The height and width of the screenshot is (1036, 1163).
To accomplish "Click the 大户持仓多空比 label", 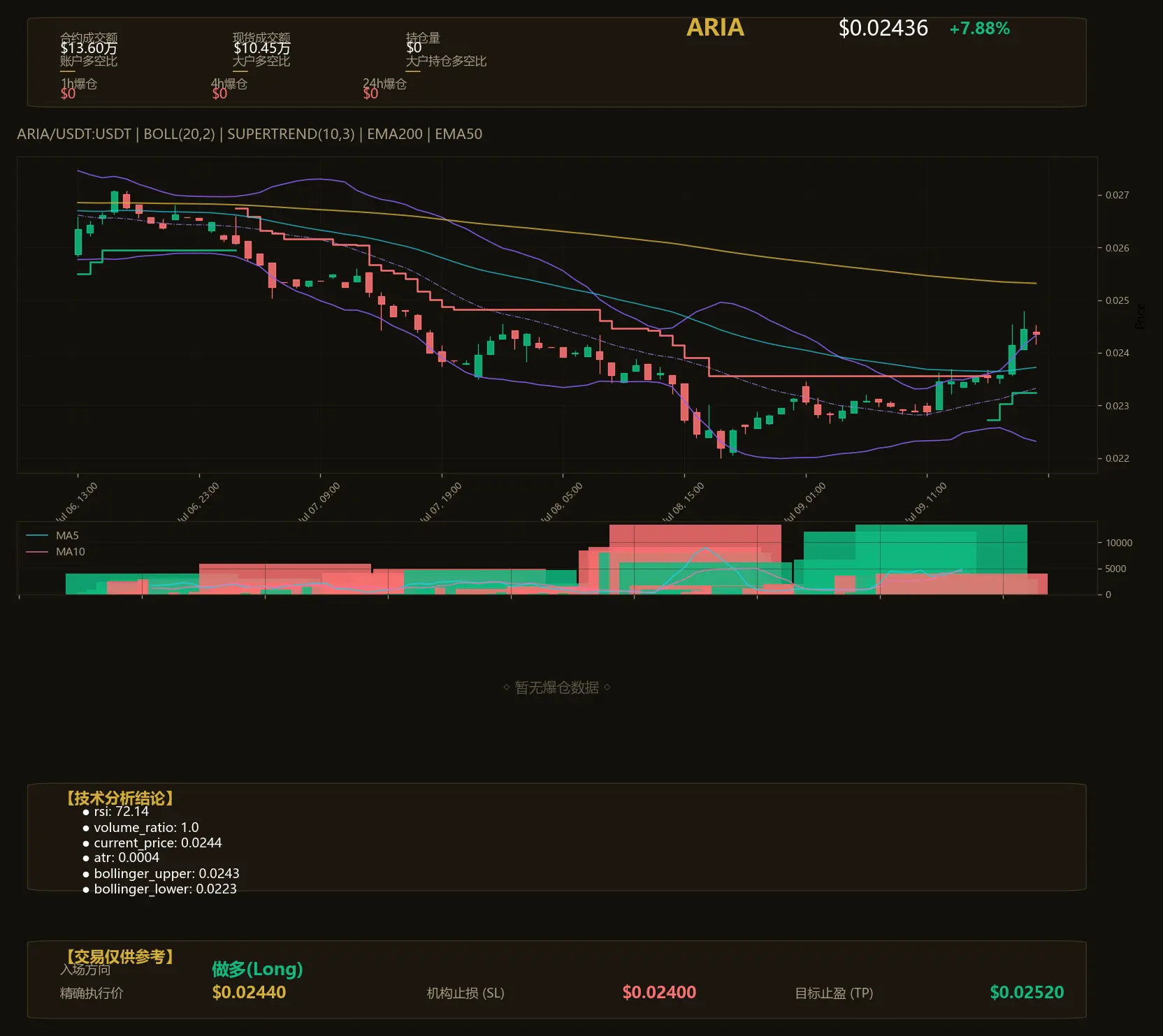I will 446,61.
